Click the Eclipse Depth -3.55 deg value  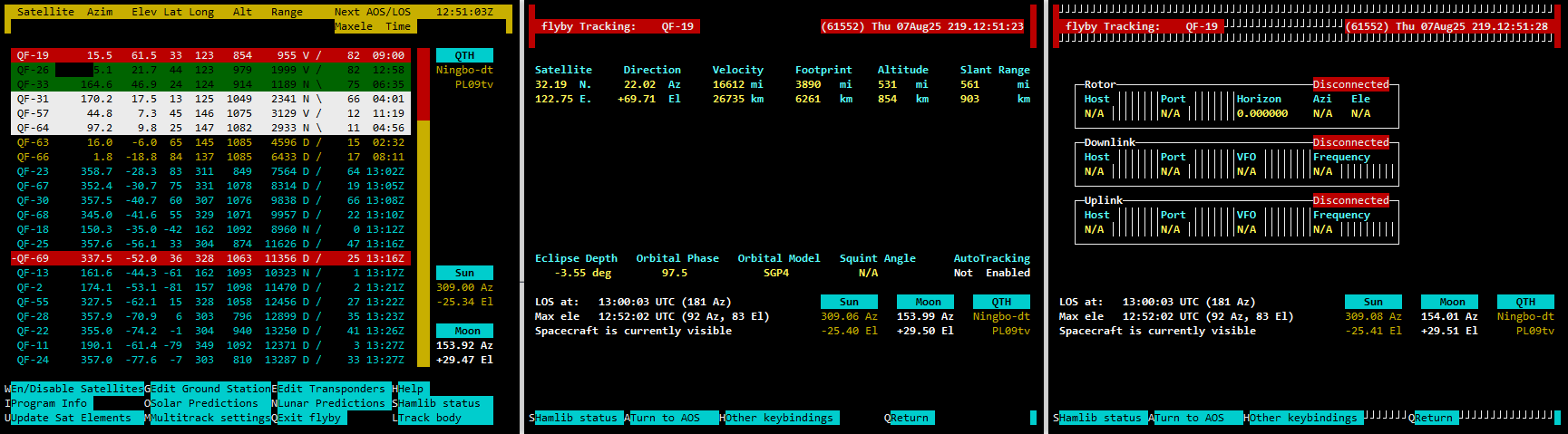point(583,273)
